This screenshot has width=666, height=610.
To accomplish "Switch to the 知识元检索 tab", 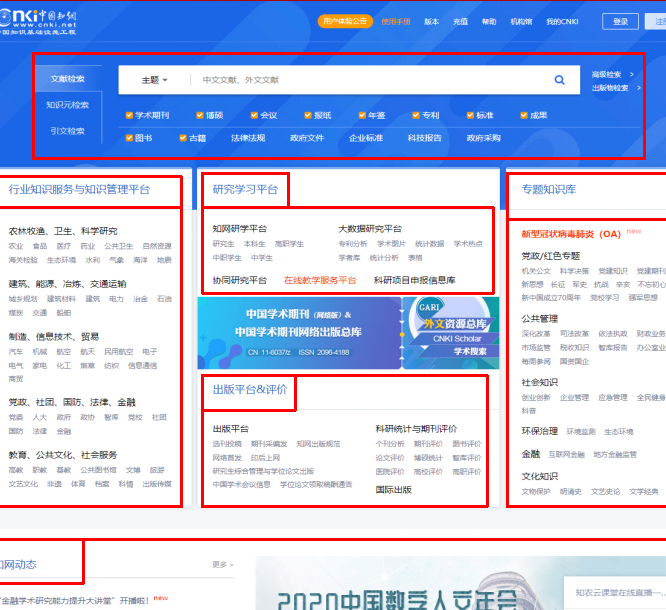I will click(68, 104).
